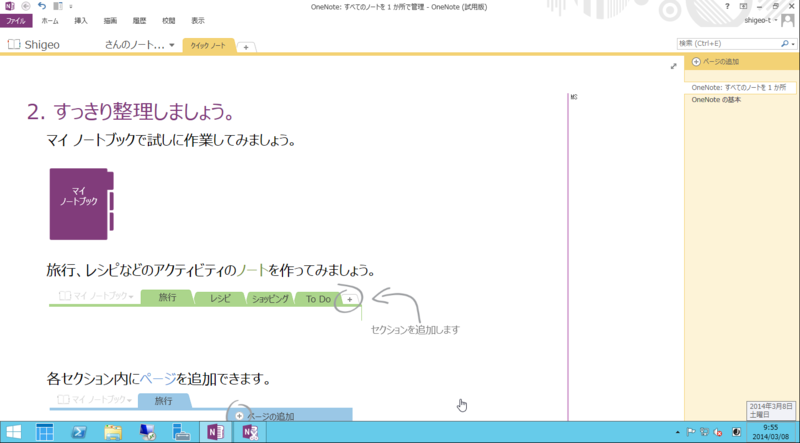Switch to the 描画 ribbon tab
This screenshot has width=800, height=443.
pos(110,21)
